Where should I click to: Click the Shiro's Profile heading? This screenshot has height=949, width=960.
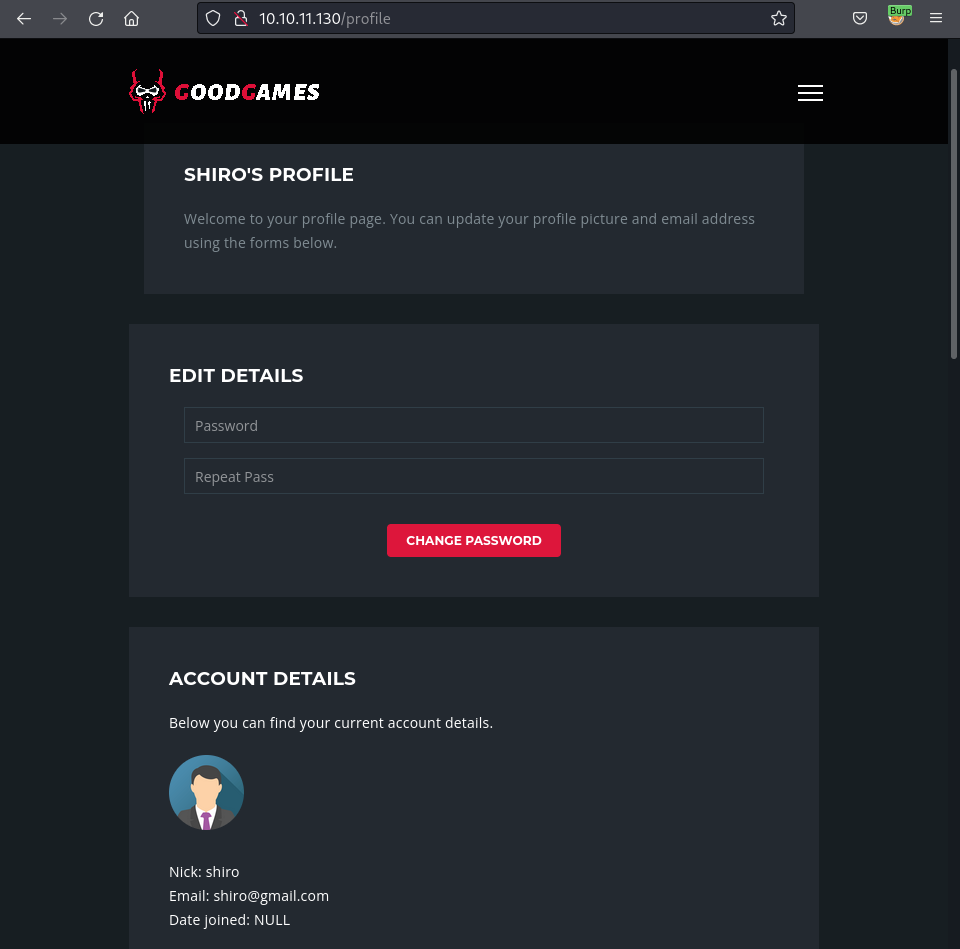pos(268,175)
